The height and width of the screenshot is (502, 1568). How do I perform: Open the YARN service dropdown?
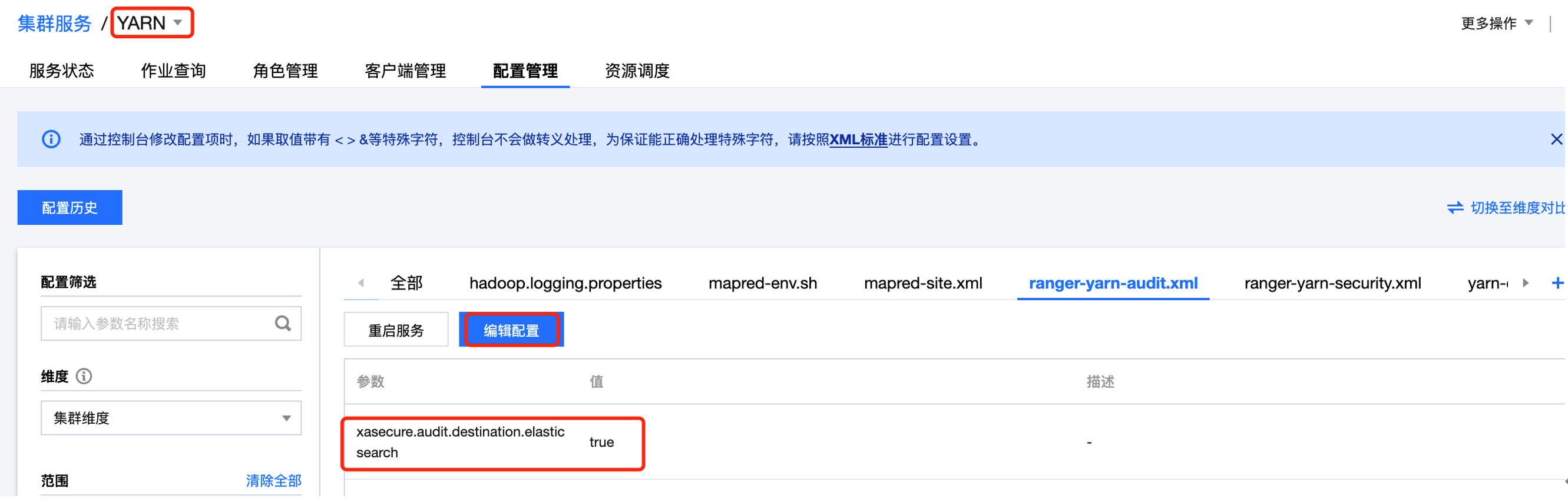[151, 23]
